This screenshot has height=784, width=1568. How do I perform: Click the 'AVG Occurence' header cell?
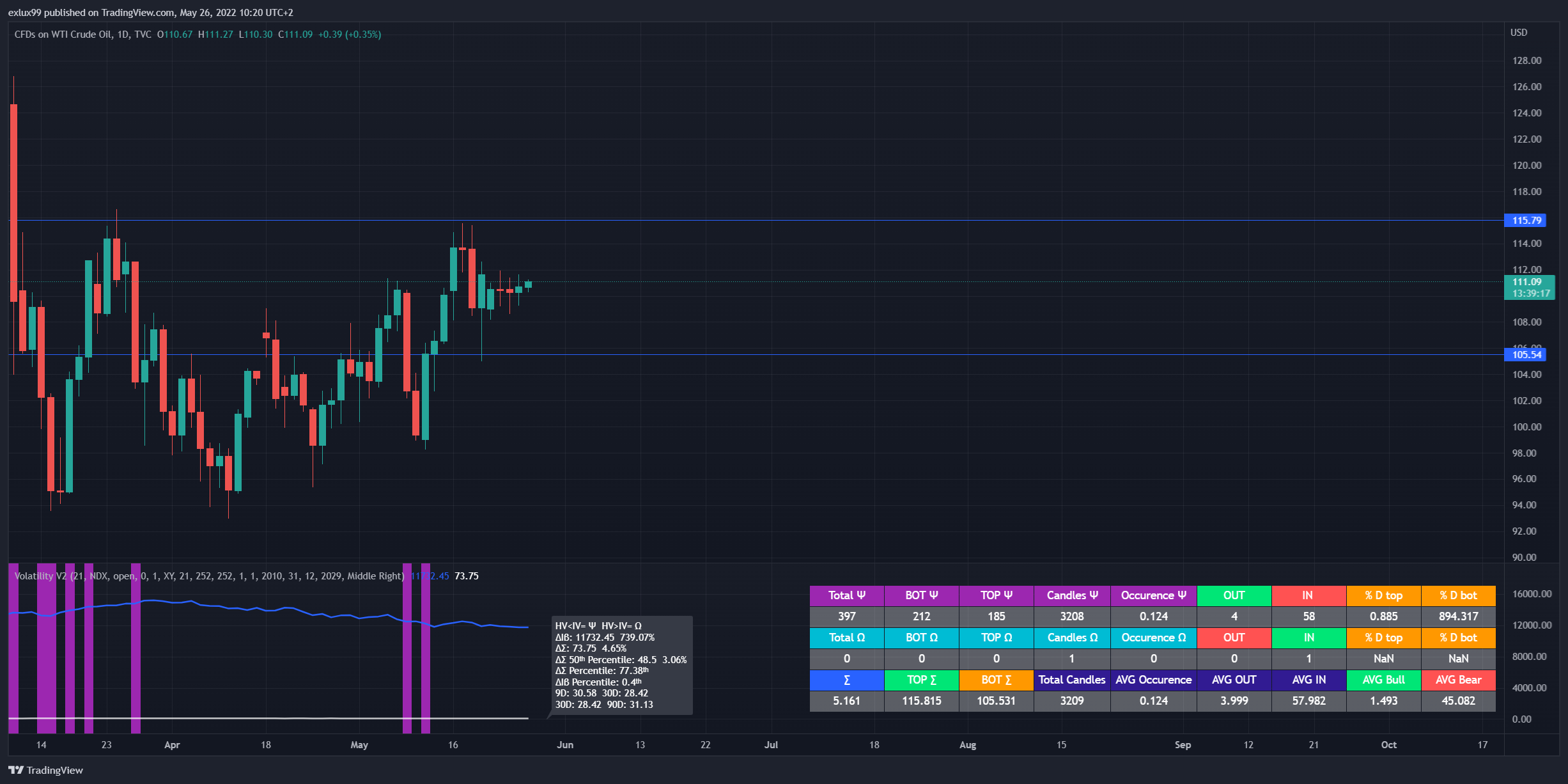click(x=1154, y=680)
